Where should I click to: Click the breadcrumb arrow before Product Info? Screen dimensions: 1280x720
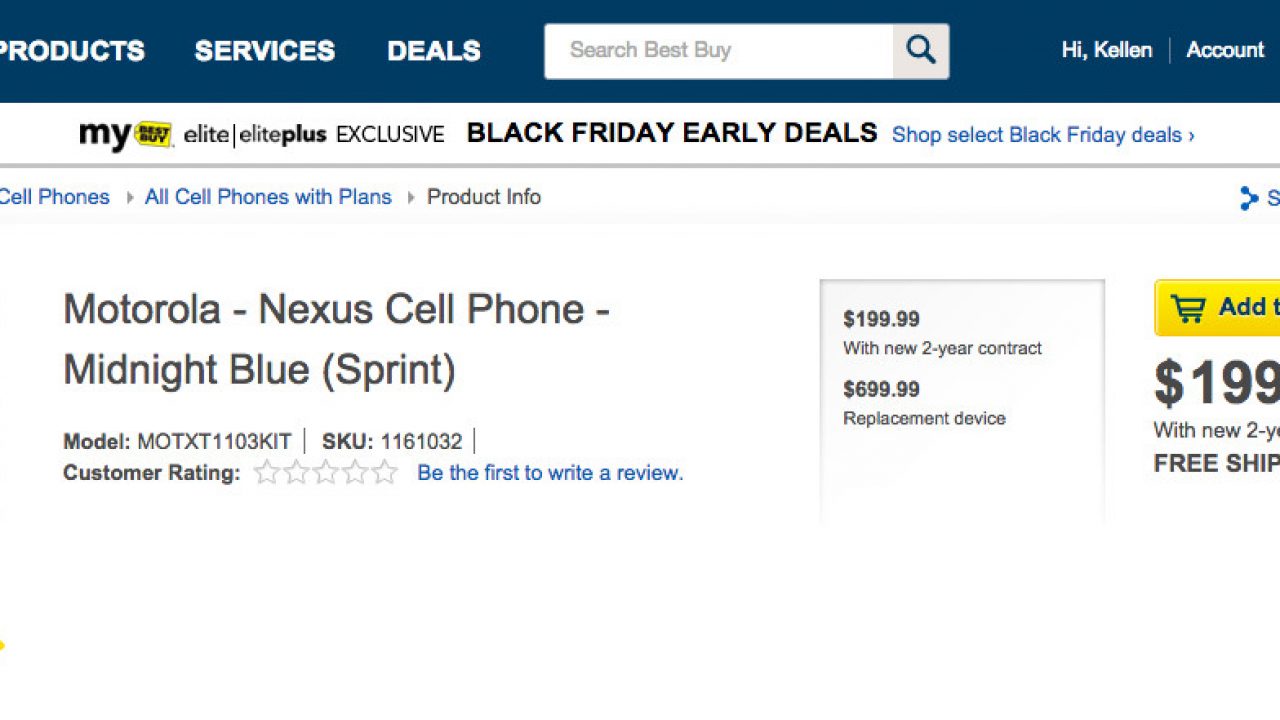click(410, 198)
